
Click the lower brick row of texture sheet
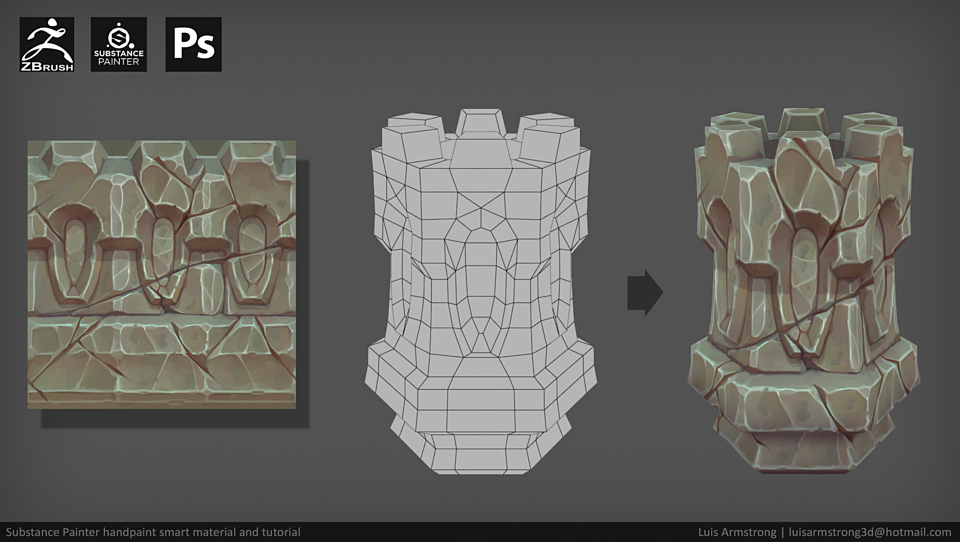[x=162, y=355]
